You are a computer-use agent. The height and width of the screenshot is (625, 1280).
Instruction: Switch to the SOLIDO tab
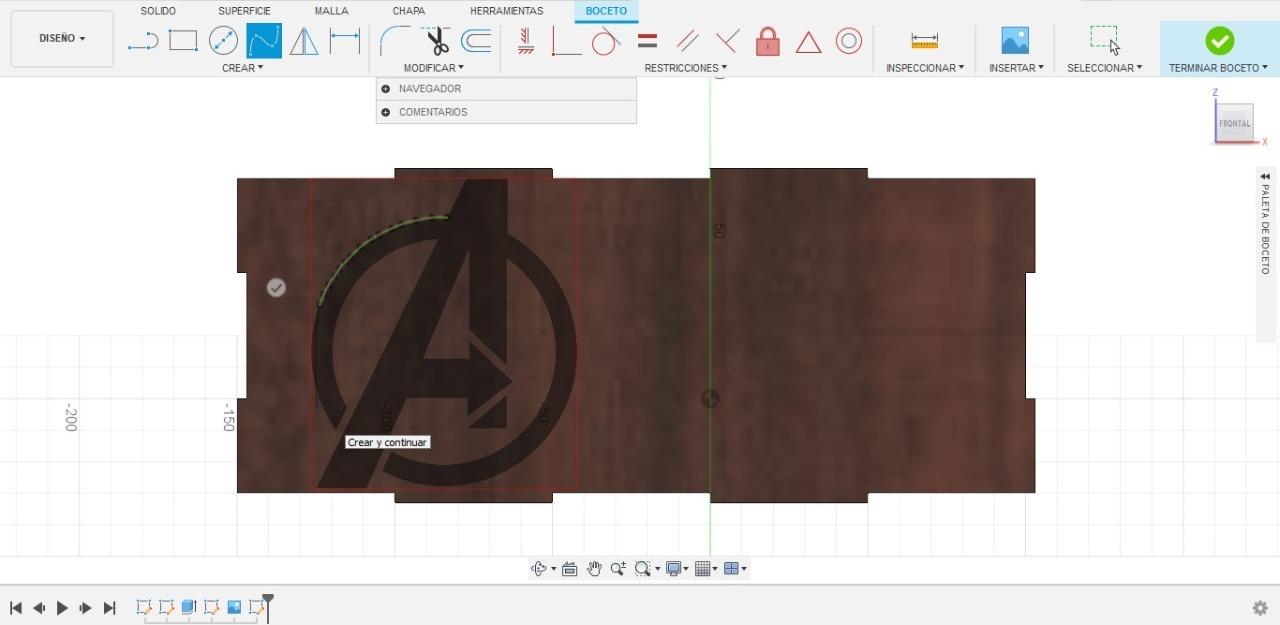158,11
